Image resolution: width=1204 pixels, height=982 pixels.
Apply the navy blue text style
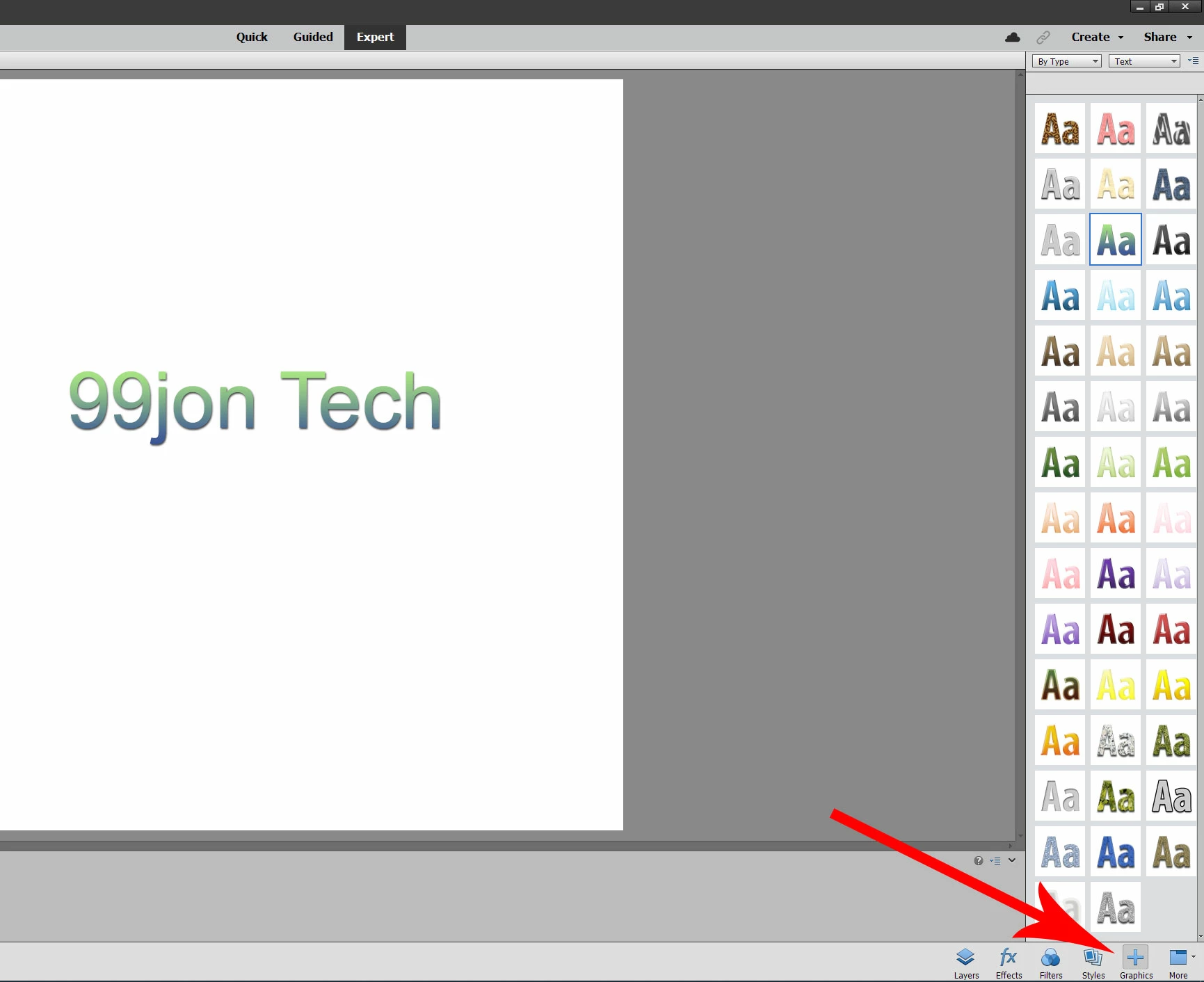tap(1171, 184)
